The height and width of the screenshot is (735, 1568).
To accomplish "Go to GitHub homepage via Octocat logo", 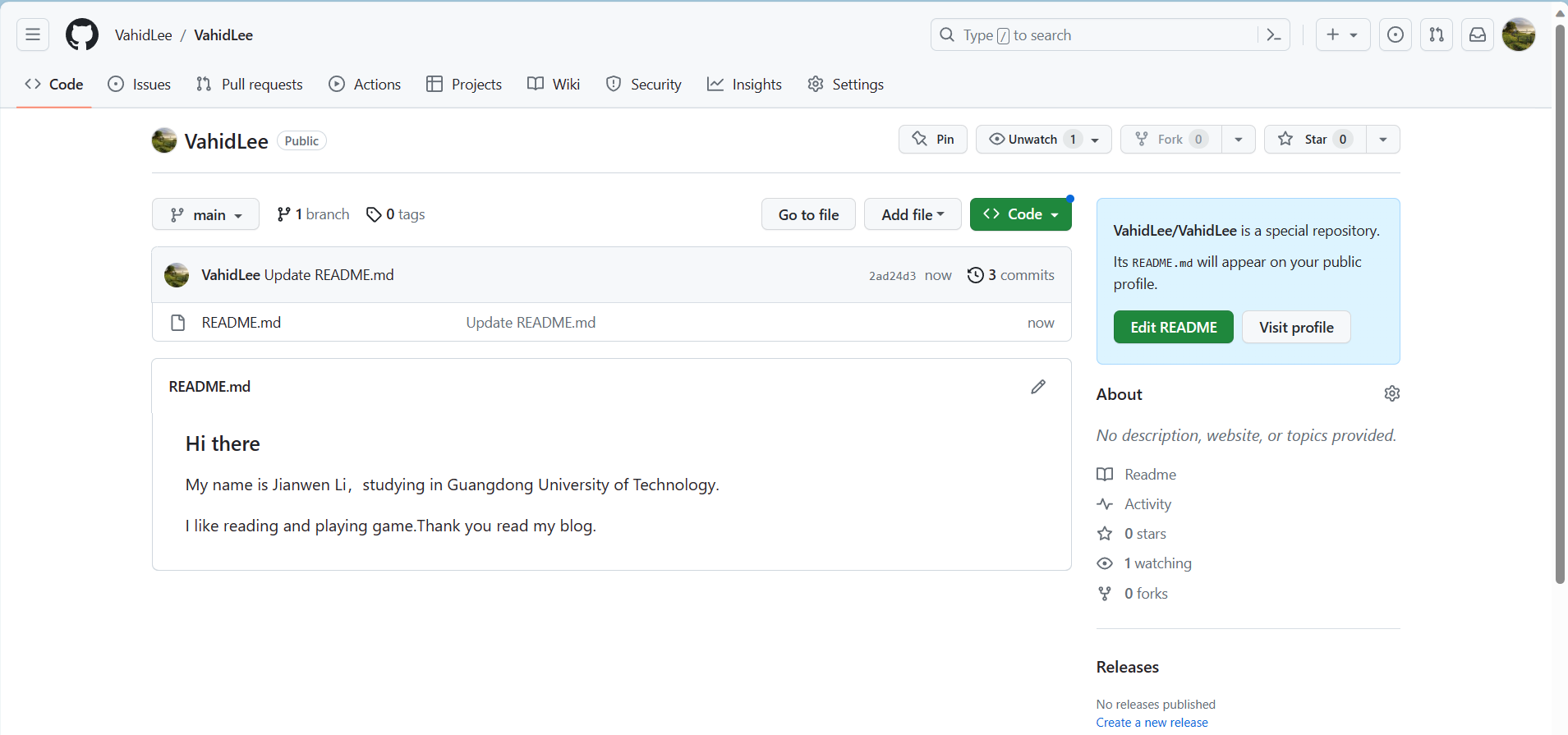I will (x=82, y=34).
